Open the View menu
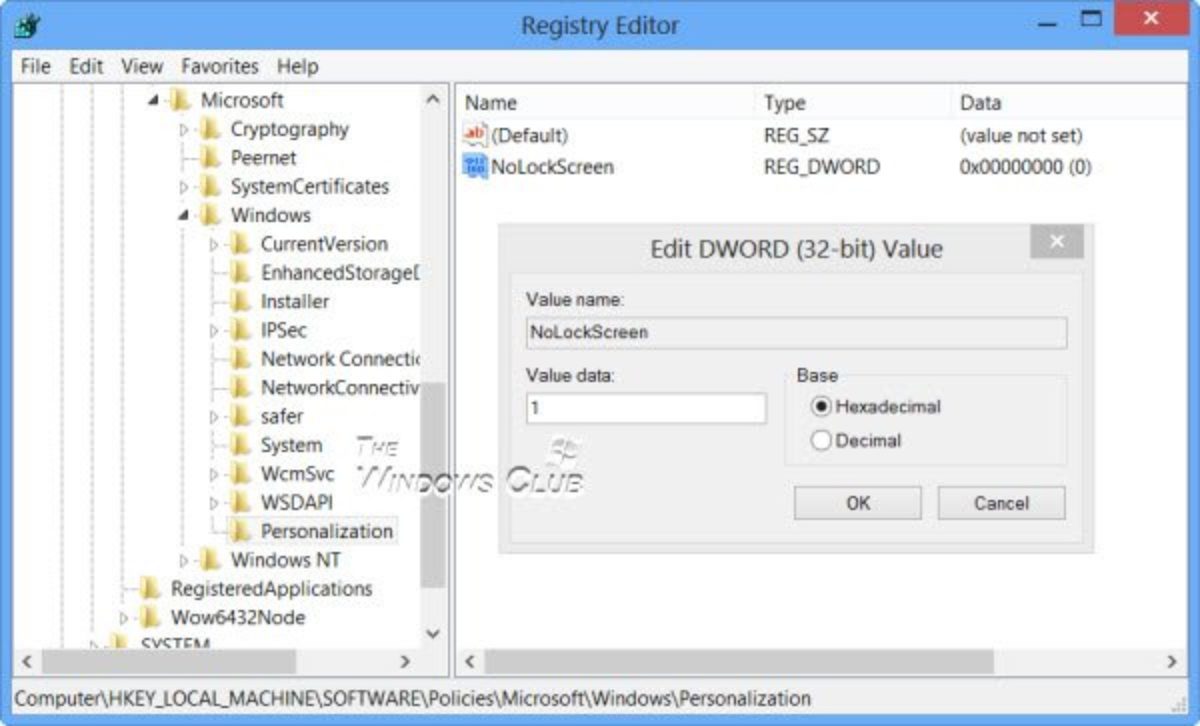The image size is (1200, 726). pyautogui.click(x=142, y=67)
